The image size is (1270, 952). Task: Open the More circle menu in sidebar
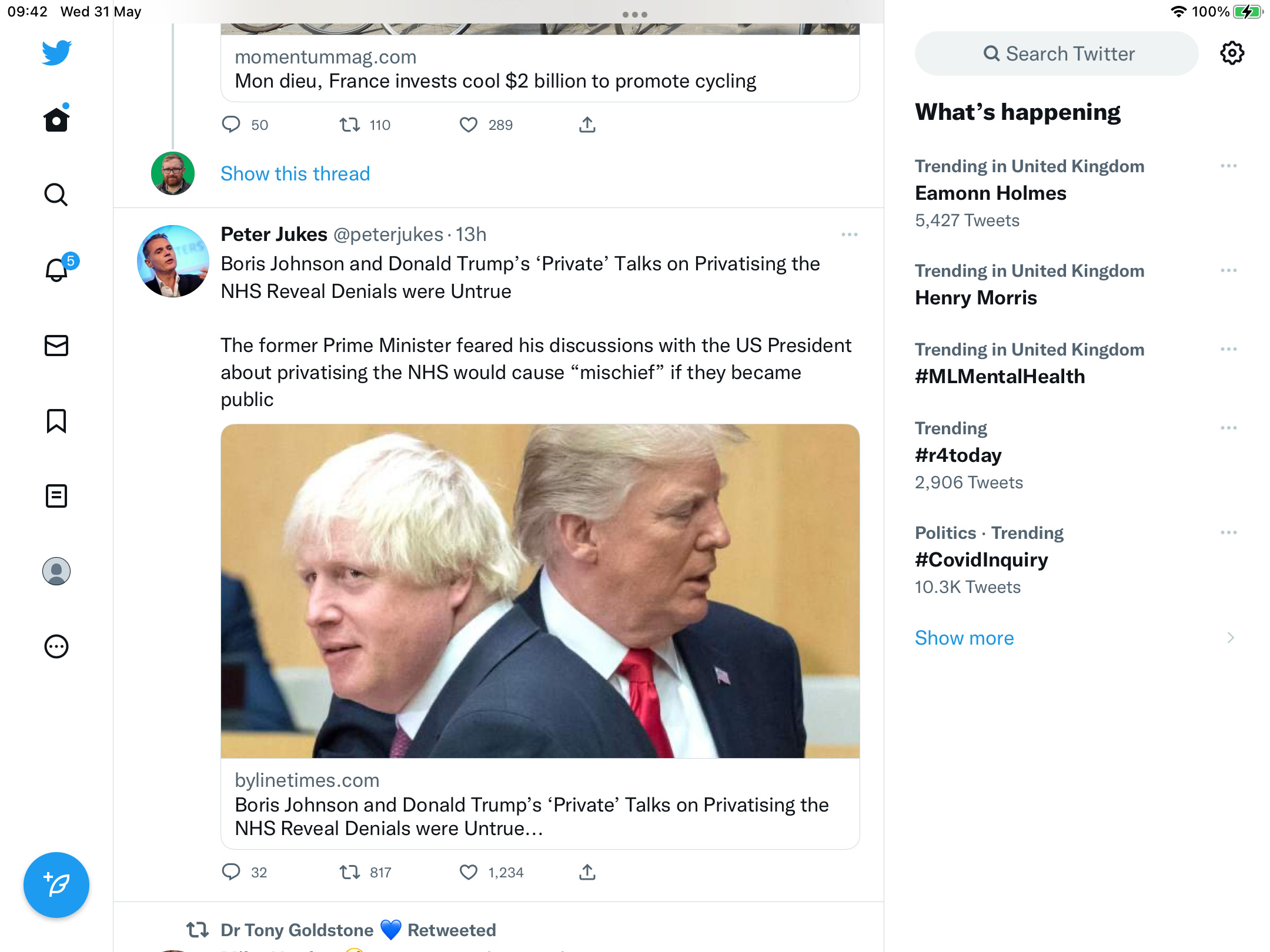click(x=56, y=646)
